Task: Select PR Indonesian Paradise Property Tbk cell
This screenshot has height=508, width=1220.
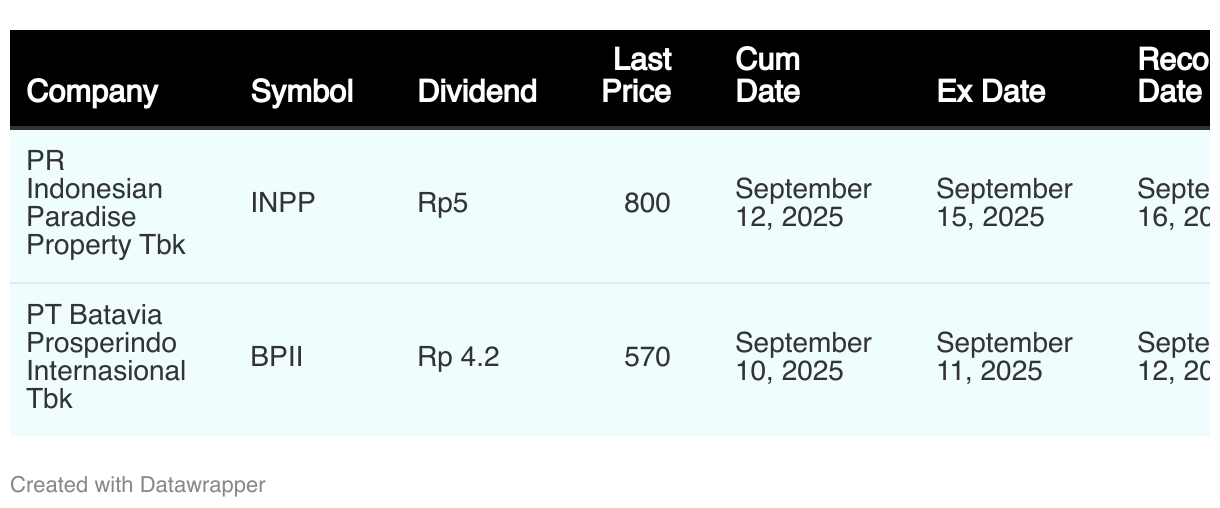Action: 106,203
